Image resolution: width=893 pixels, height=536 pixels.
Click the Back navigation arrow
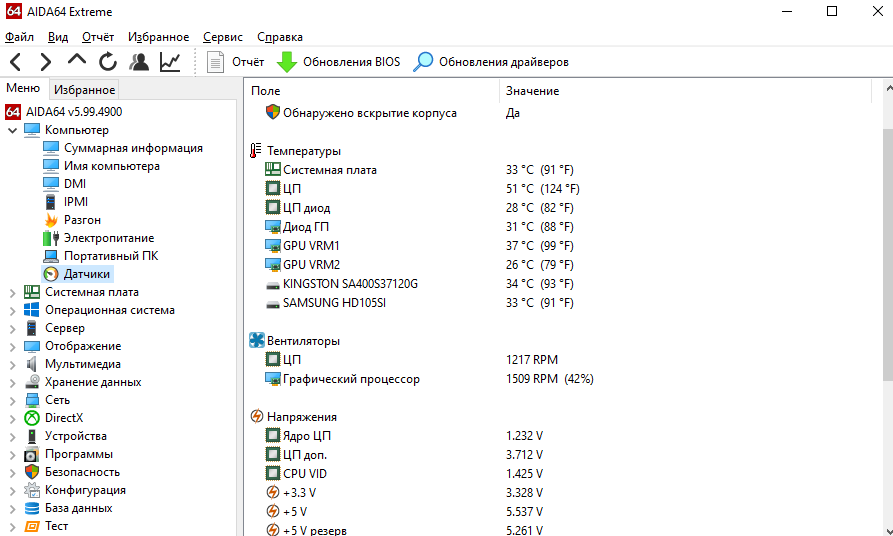[x=15, y=62]
